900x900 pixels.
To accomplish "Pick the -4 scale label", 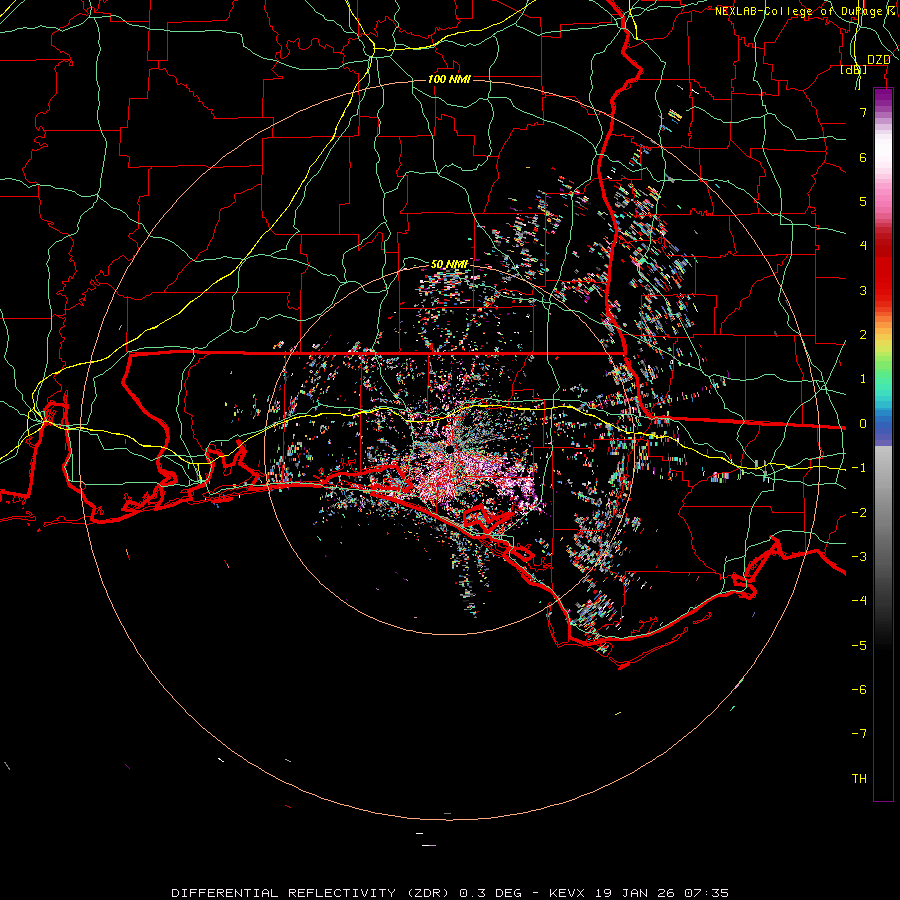I will coord(859,600).
